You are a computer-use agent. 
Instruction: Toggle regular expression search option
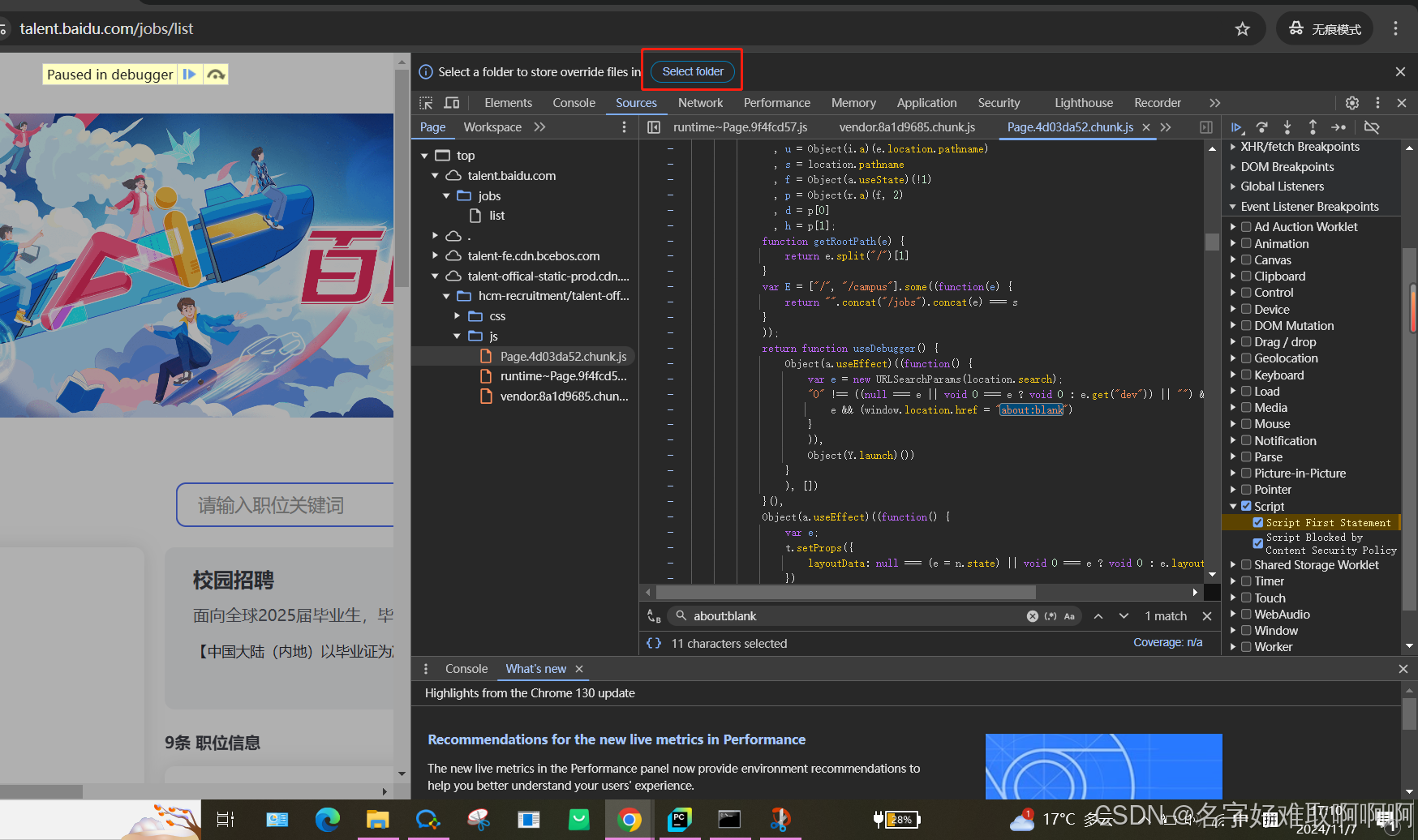[x=1051, y=616]
